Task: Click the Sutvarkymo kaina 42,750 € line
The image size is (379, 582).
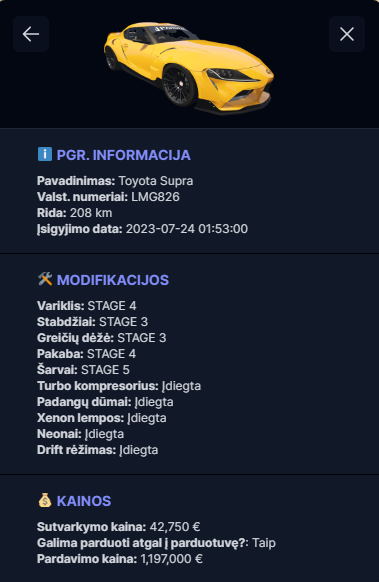Action: [119, 527]
